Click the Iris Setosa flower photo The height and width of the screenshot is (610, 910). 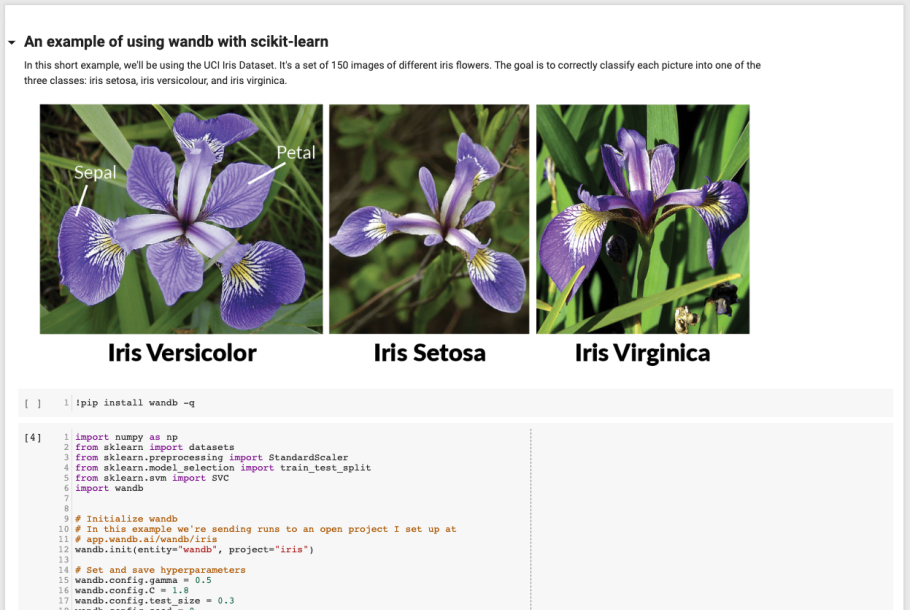click(x=429, y=218)
